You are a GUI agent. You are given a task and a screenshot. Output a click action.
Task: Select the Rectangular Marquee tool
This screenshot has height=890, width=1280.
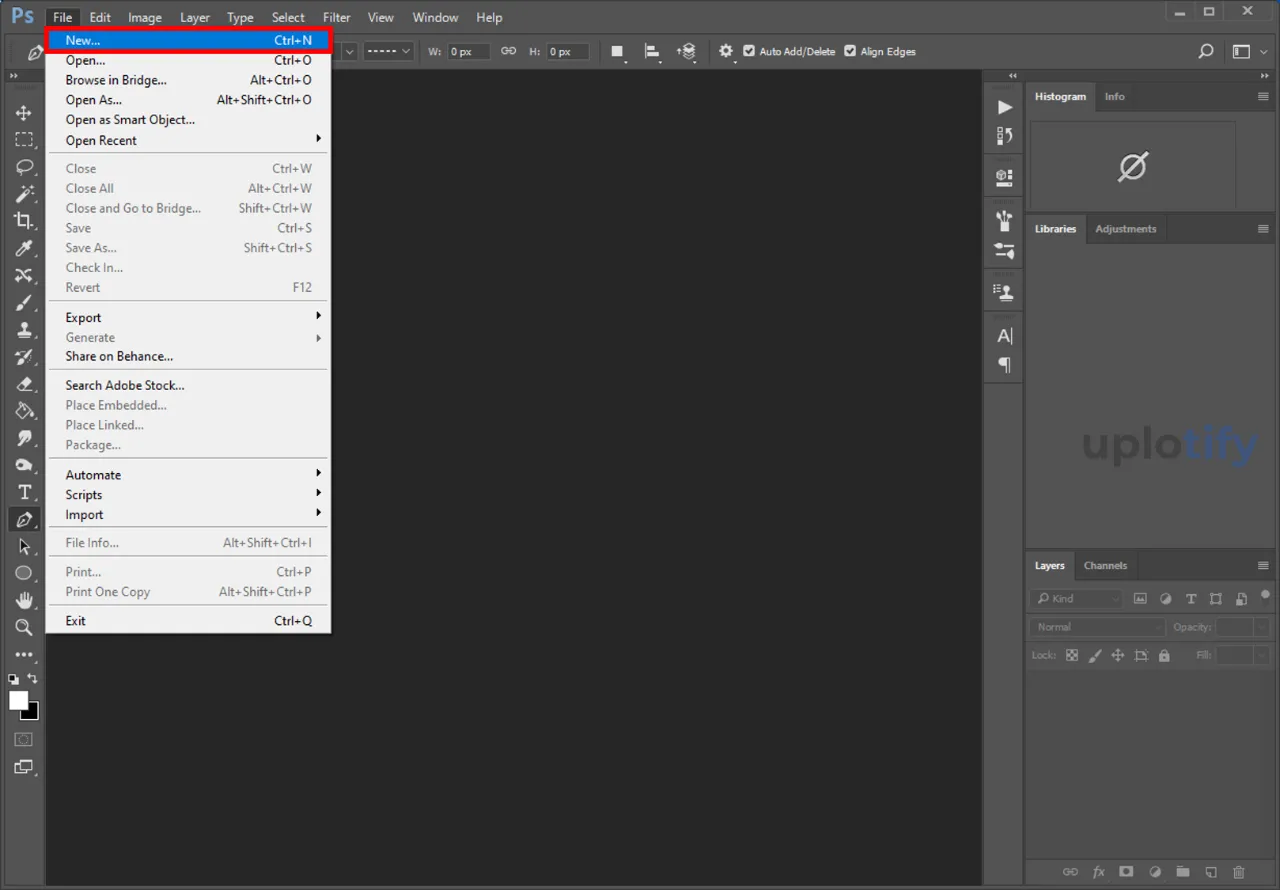[24, 140]
